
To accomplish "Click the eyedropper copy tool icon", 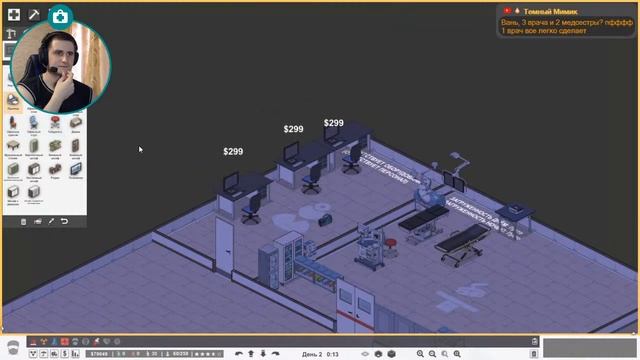I will (x=51, y=222).
